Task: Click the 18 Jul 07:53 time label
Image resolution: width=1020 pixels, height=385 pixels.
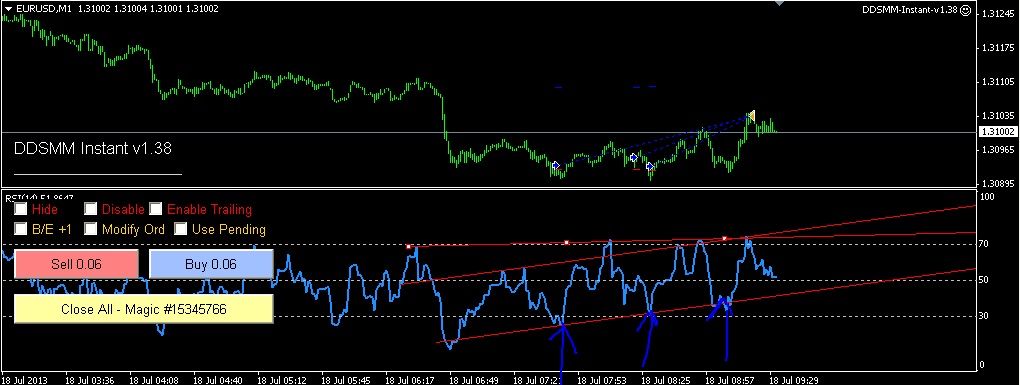Action: pyautogui.click(x=602, y=379)
